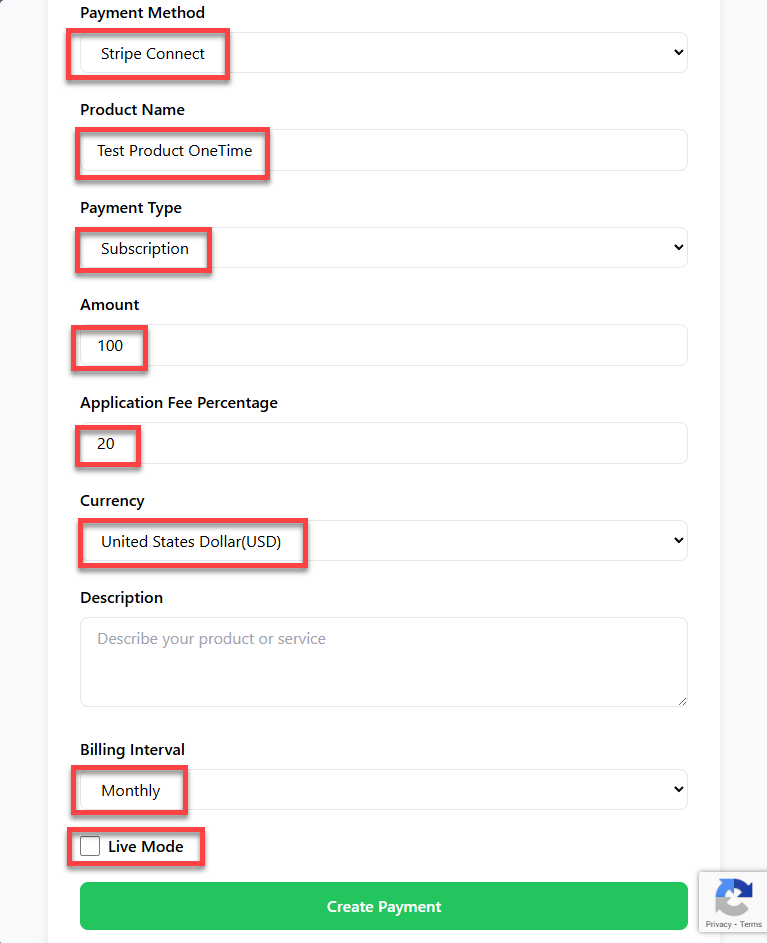Open the reCAPTCHA Terms link
Screen dimensions: 767x943
tap(751, 925)
